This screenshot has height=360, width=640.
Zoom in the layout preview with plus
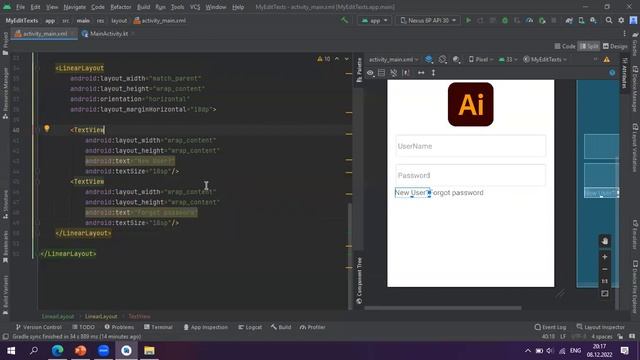604,257
